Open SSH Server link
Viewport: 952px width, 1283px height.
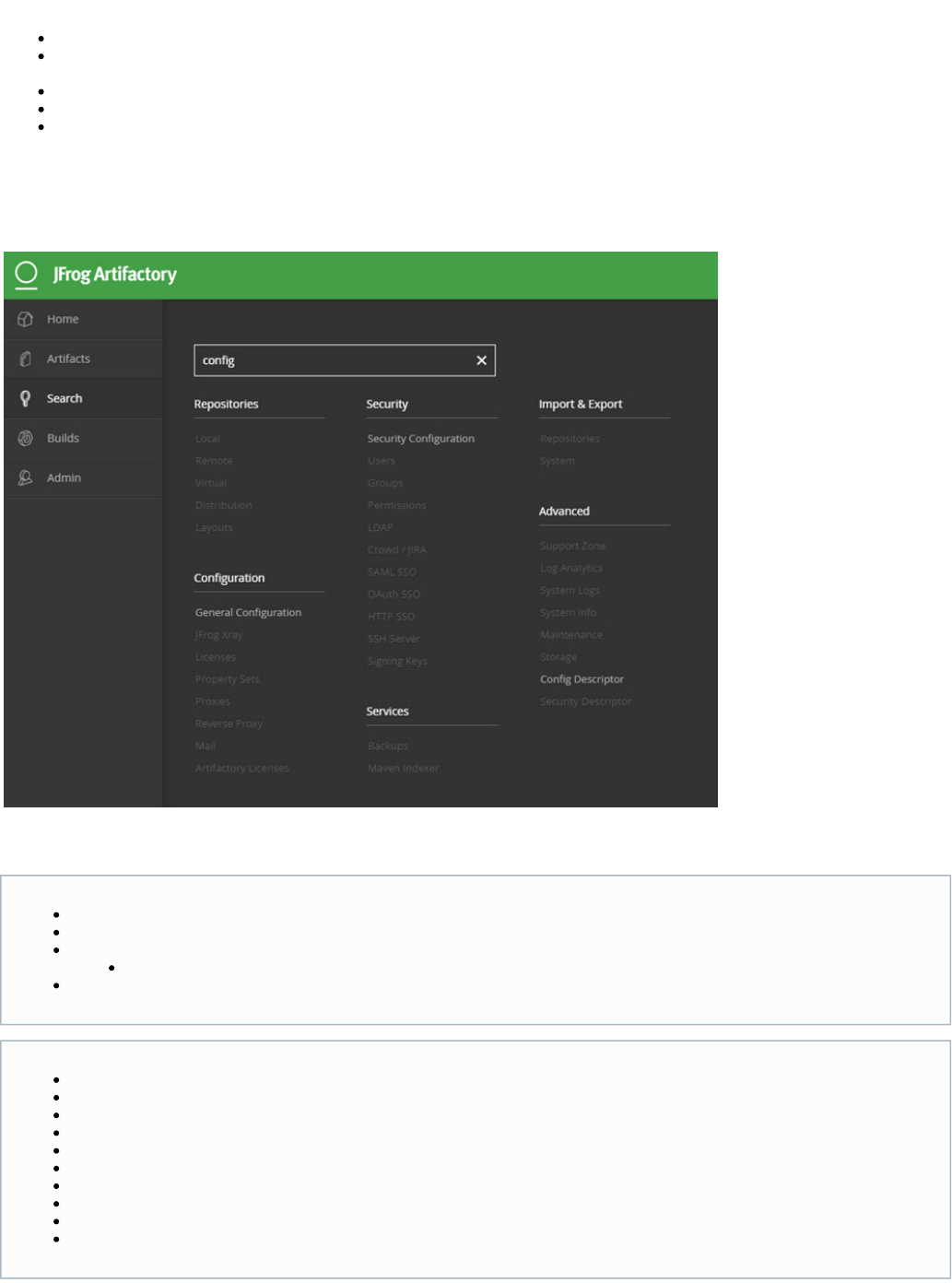394,639
